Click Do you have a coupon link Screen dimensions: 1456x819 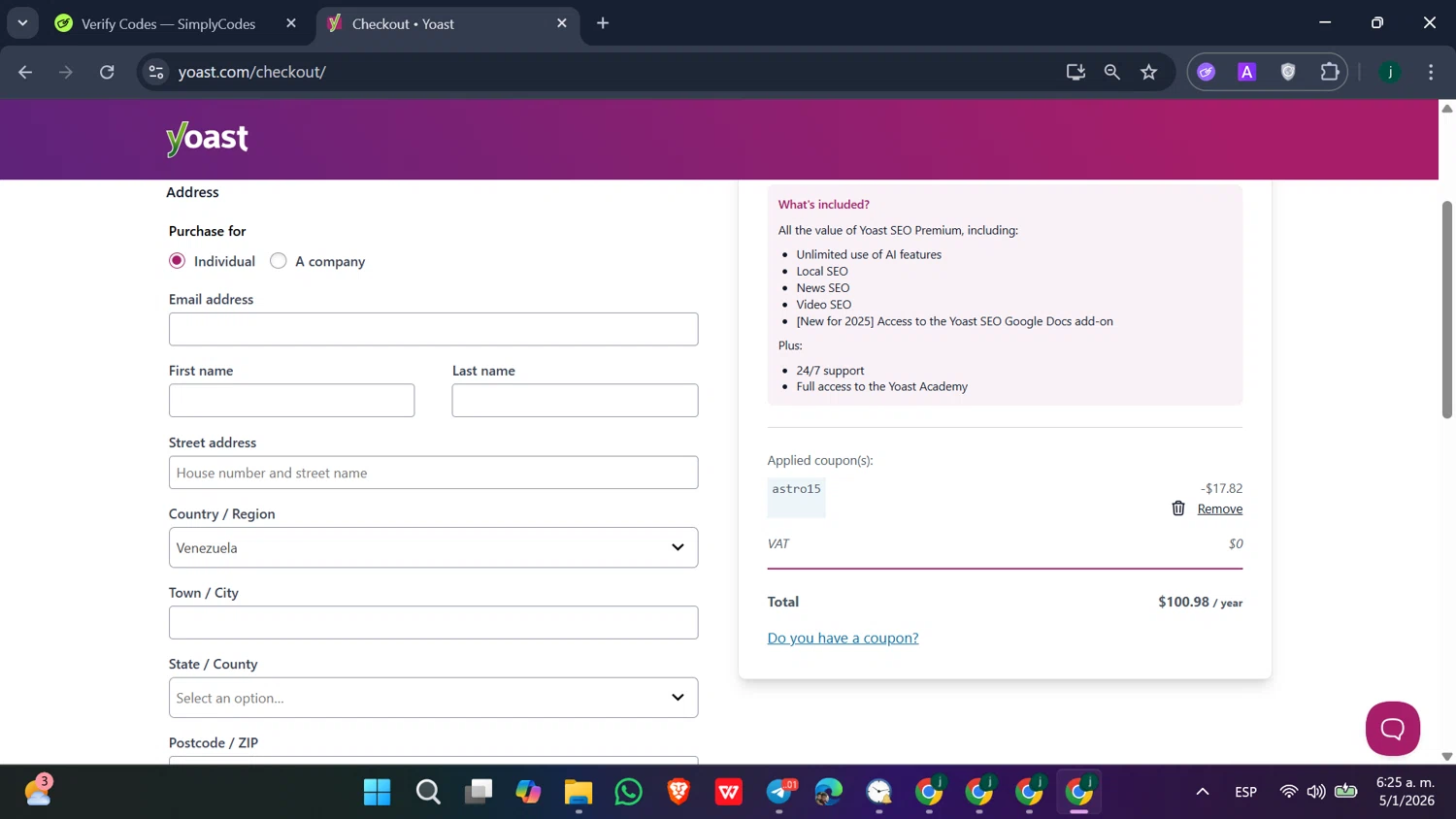coord(843,639)
